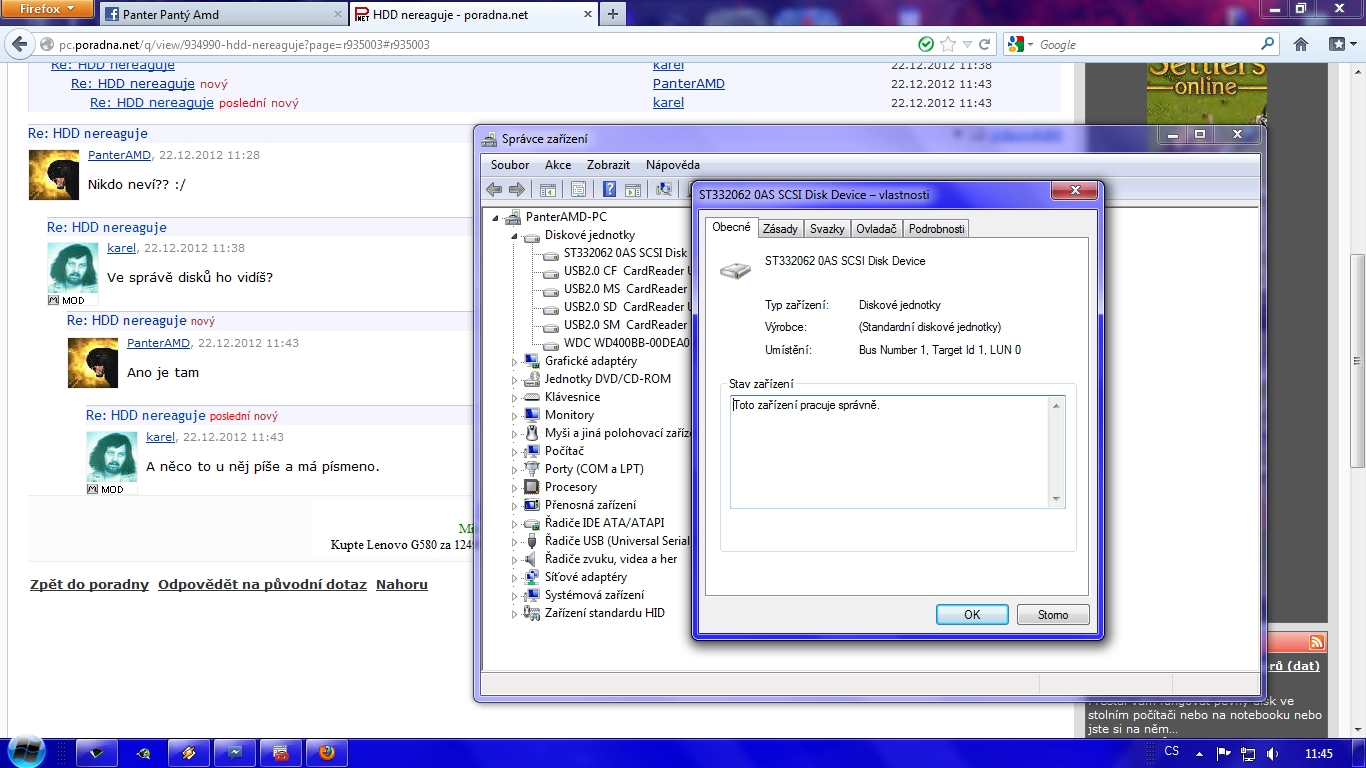The image size is (1366, 768).
Task: Open the Zobrazit menu
Action: [608, 165]
